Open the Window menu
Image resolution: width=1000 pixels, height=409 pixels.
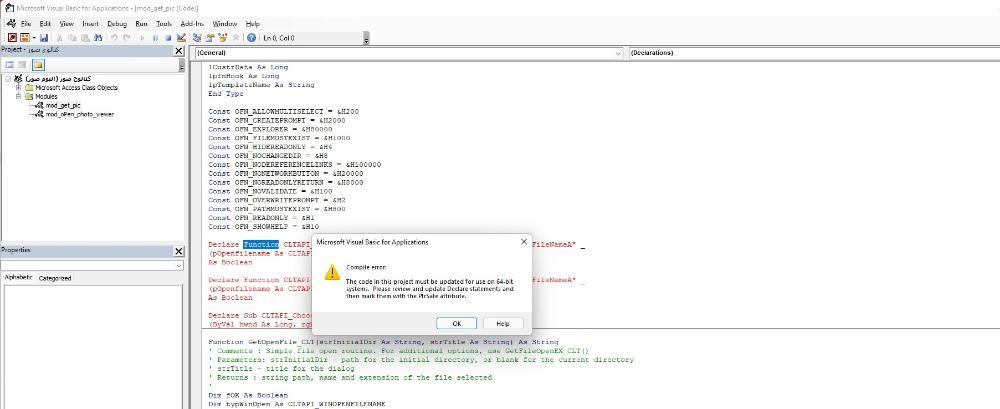coord(224,24)
